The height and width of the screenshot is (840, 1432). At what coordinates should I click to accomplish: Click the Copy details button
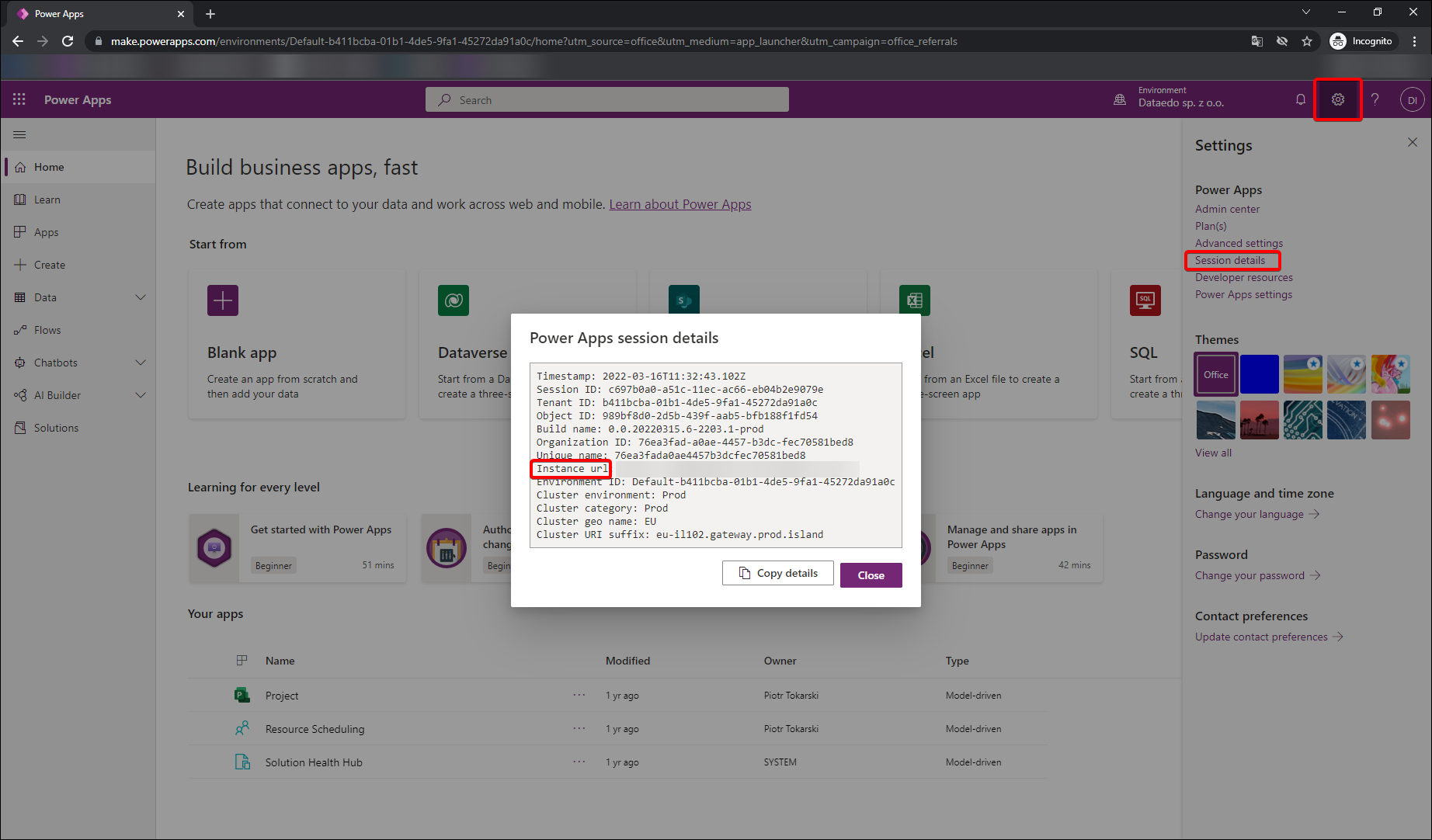[778, 573]
